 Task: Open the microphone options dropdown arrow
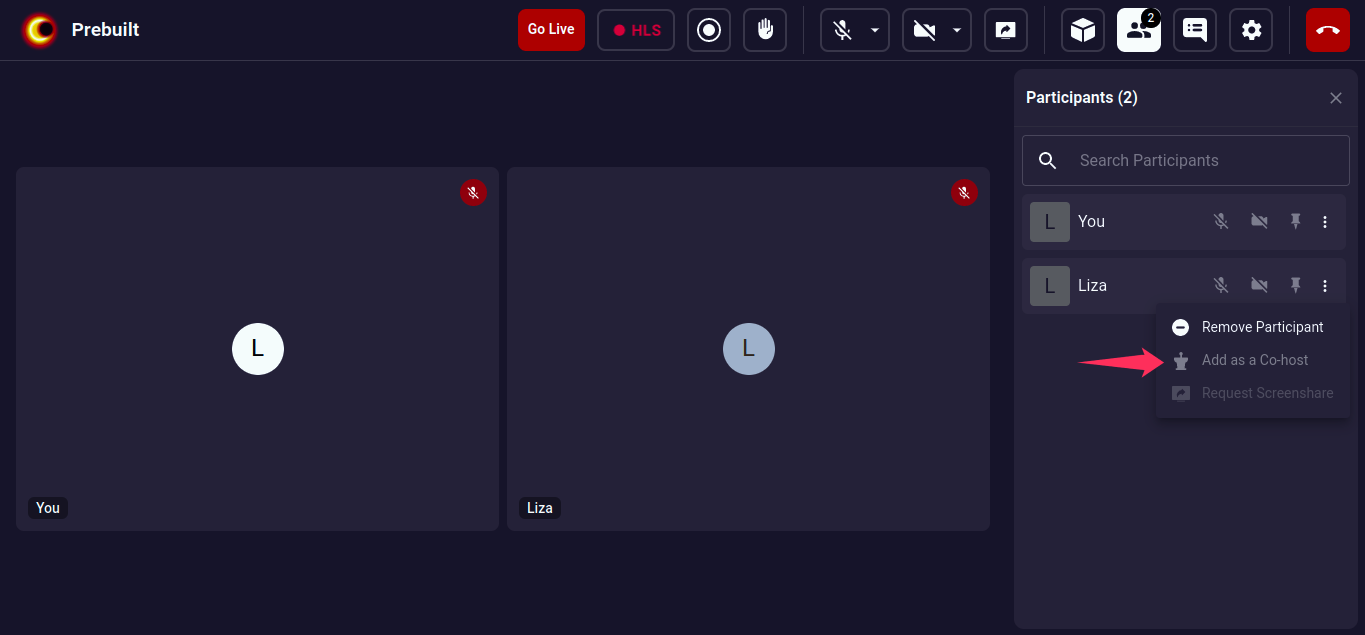876,30
